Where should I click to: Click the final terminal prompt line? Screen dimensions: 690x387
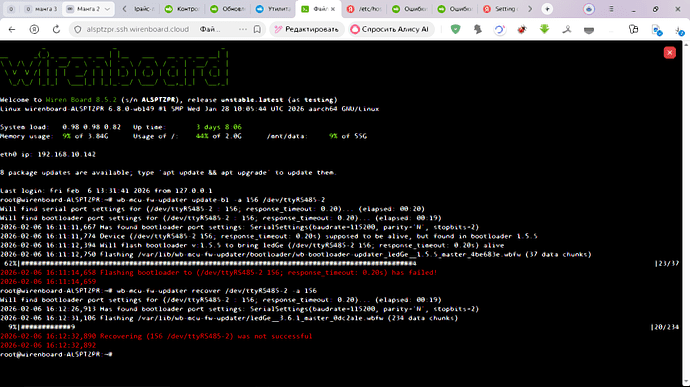pos(56,354)
